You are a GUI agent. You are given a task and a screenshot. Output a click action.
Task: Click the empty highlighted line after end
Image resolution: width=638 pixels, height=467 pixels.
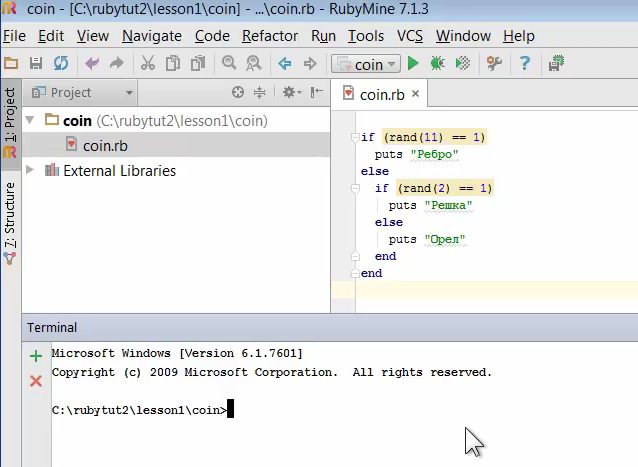[496, 290]
